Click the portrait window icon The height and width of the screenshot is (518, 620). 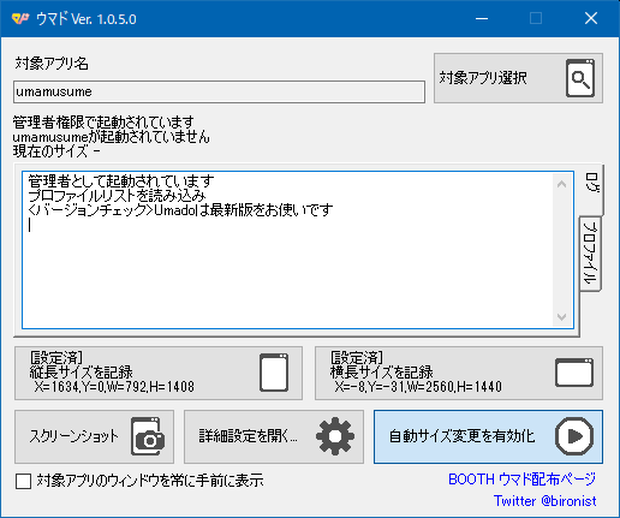point(274,372)
